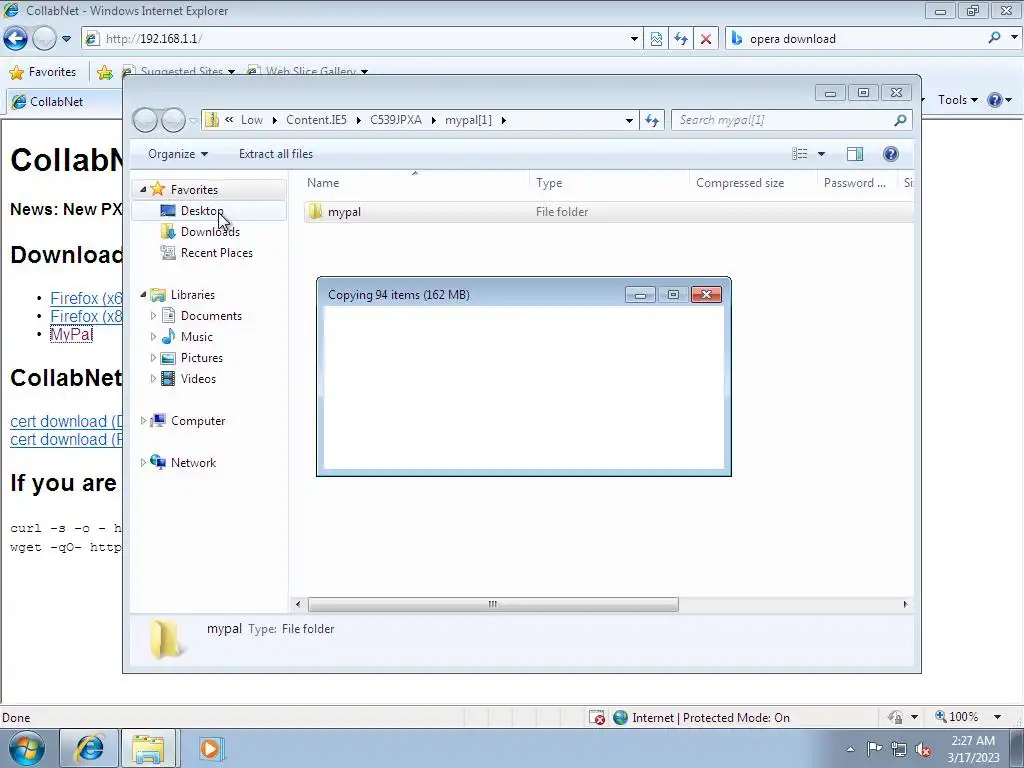Click the second cert download link

(x=66, y=440)
